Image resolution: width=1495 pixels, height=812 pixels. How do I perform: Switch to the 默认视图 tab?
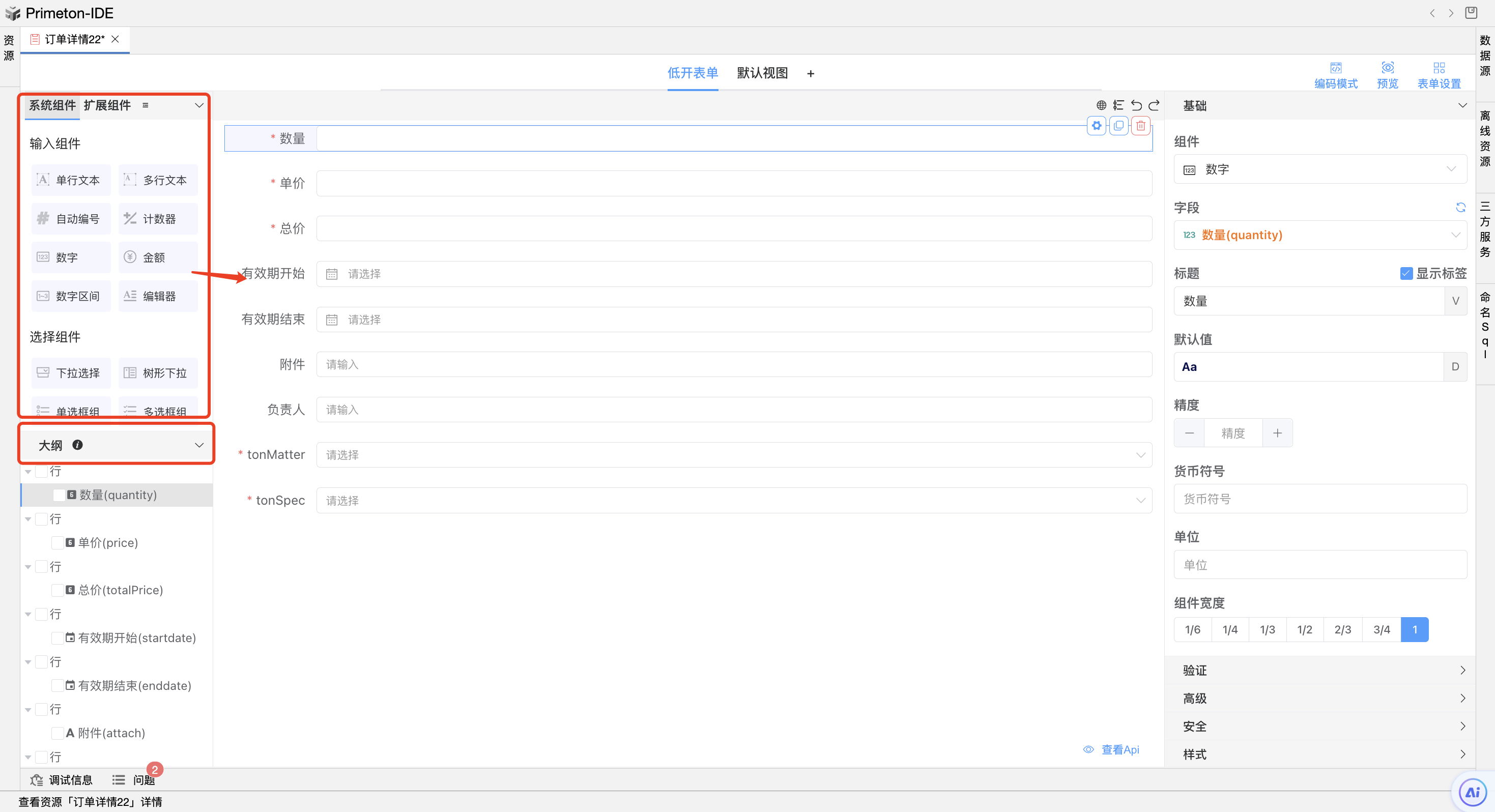point(762,73)
